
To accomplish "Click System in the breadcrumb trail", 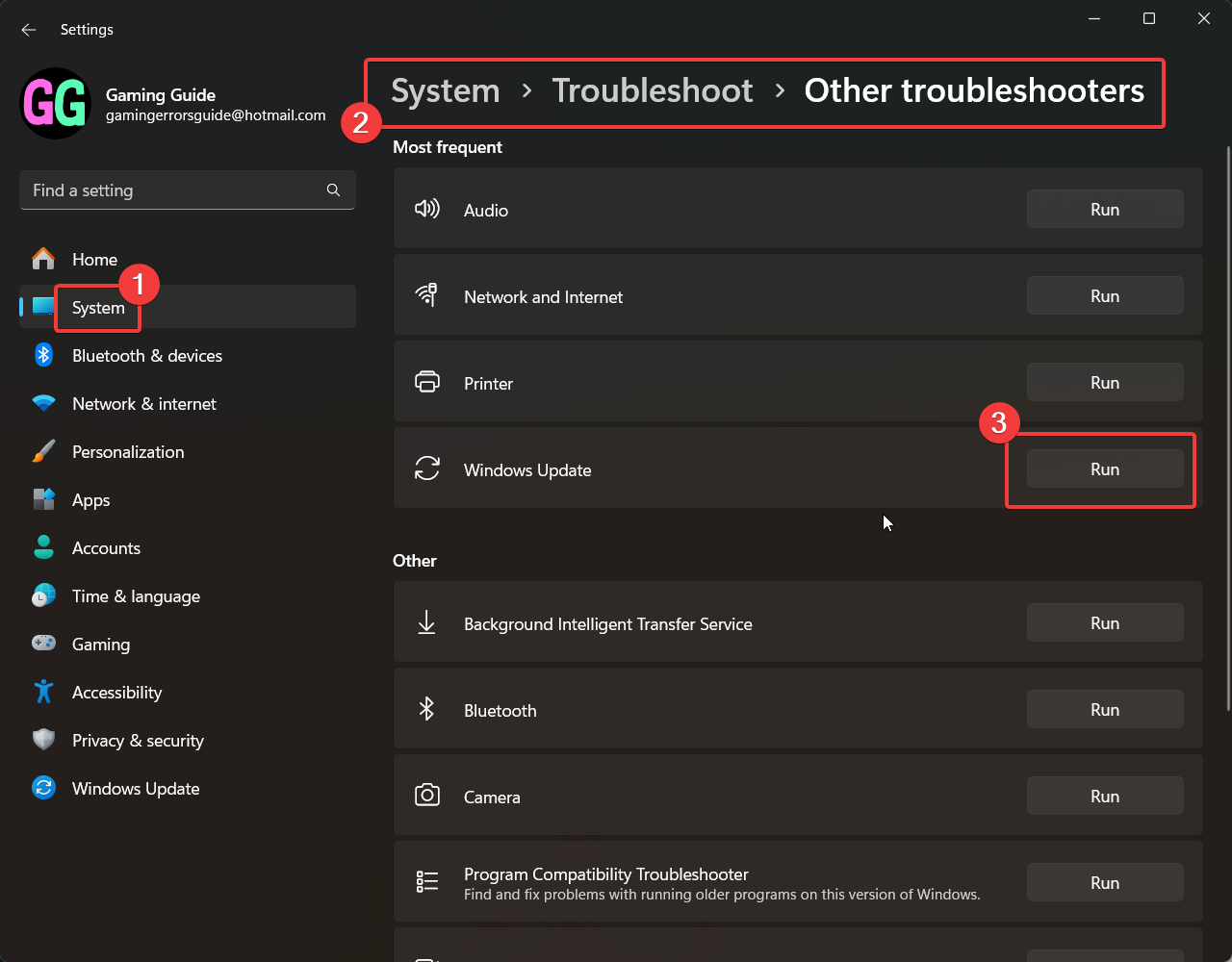I will click(445, 89).
